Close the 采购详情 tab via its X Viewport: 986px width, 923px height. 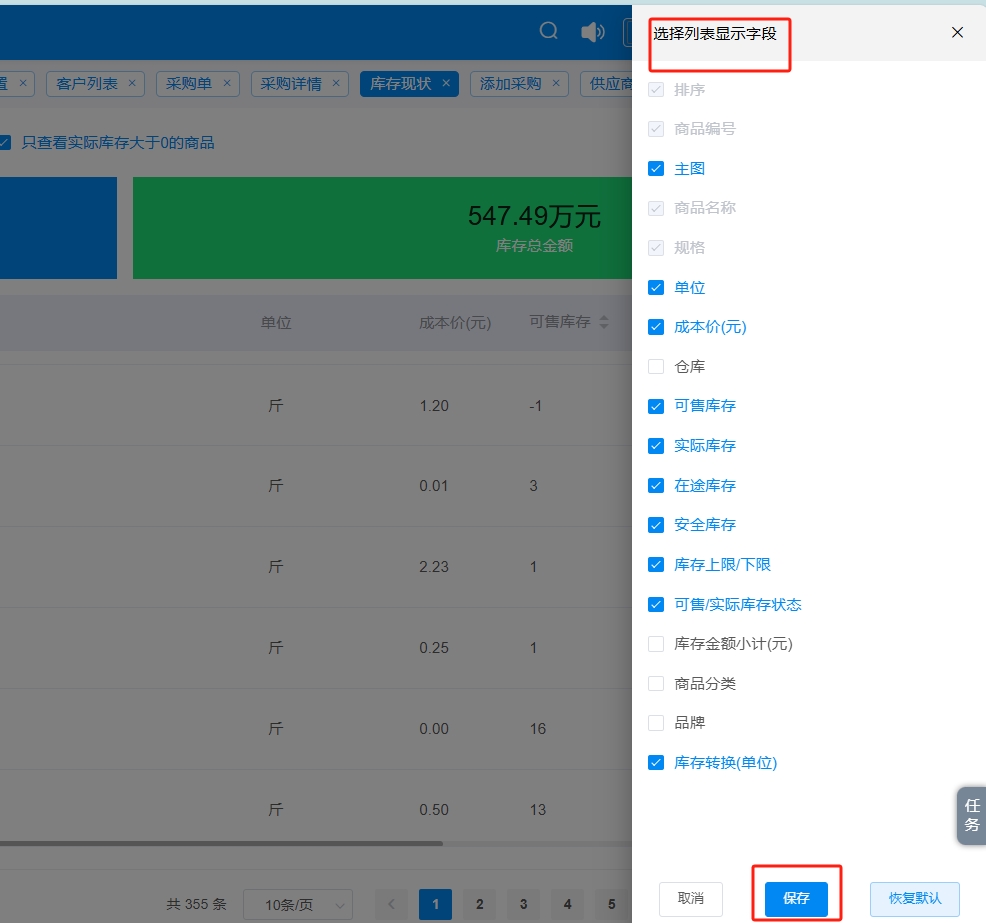click(336, 83)
